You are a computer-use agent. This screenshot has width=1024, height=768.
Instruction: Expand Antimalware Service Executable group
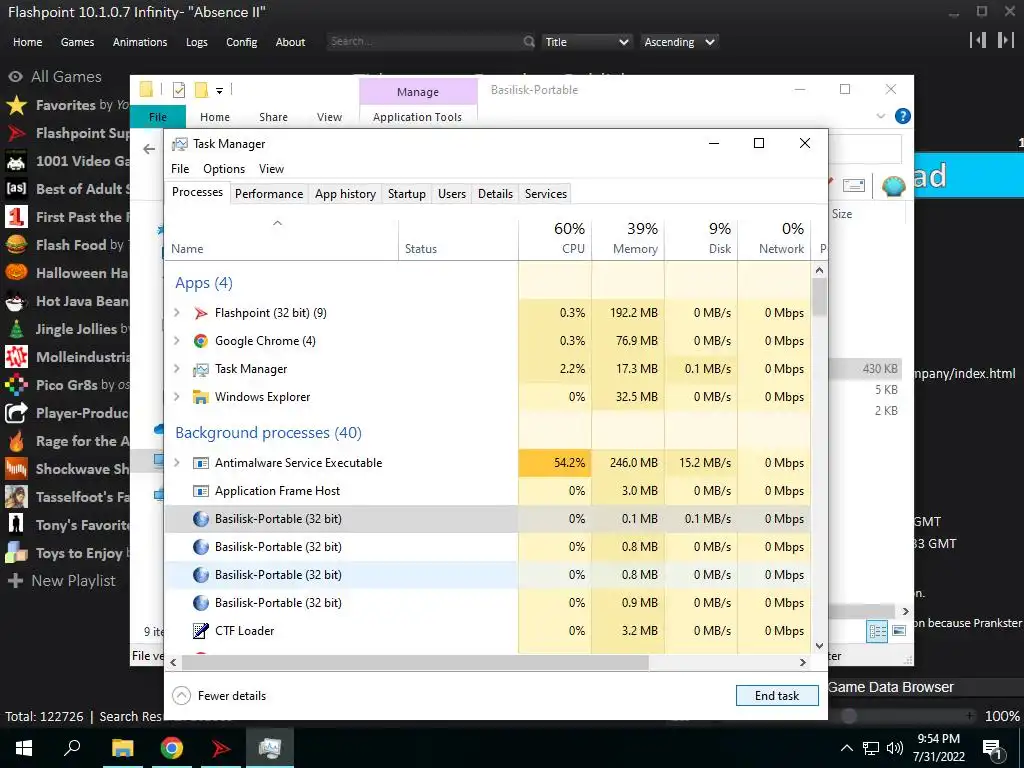[x=177, y=463]
